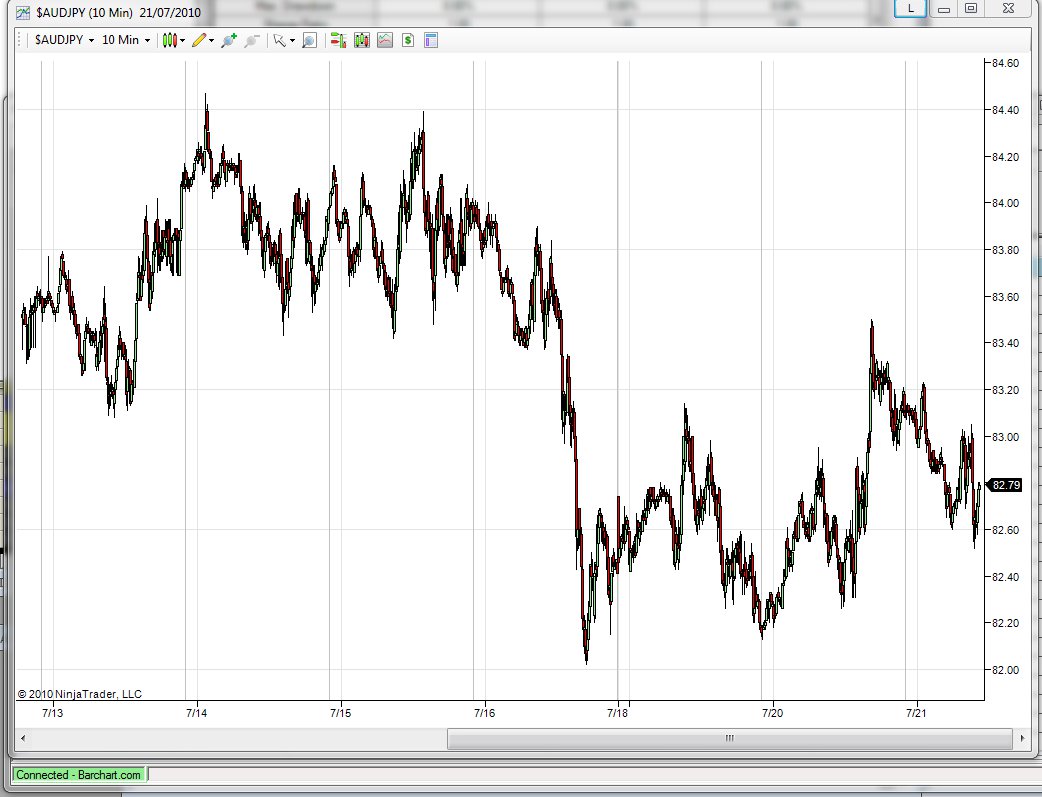Toggle the chart trader icon

tap(338, 41)
